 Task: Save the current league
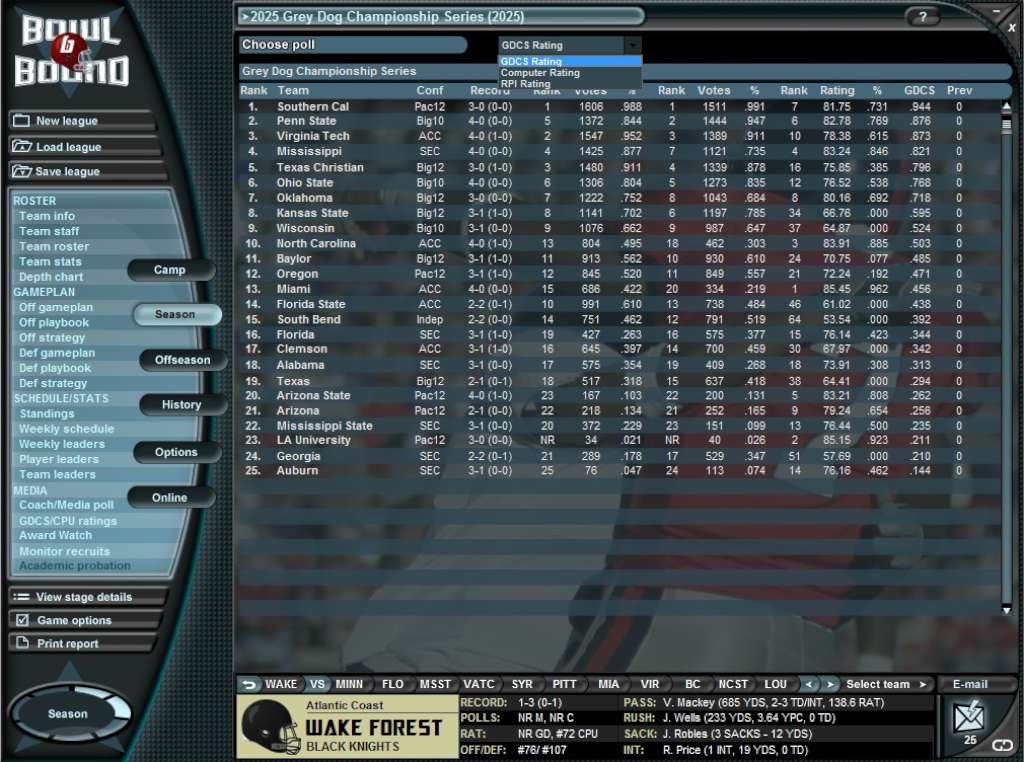pyautogui.click(x=78, y=172)
